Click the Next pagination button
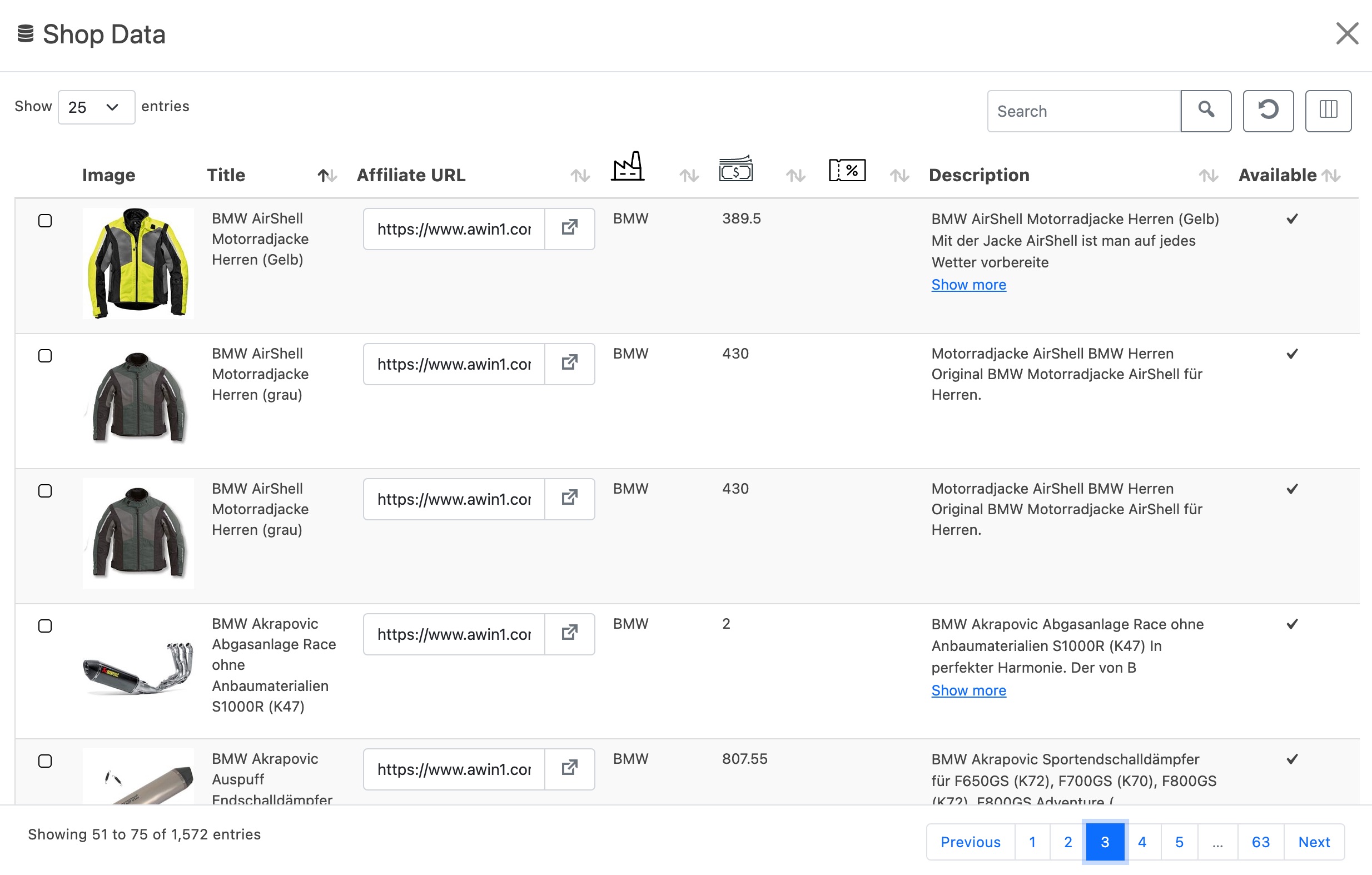Screen dimensions: 1372x875 coord(1313,842)
